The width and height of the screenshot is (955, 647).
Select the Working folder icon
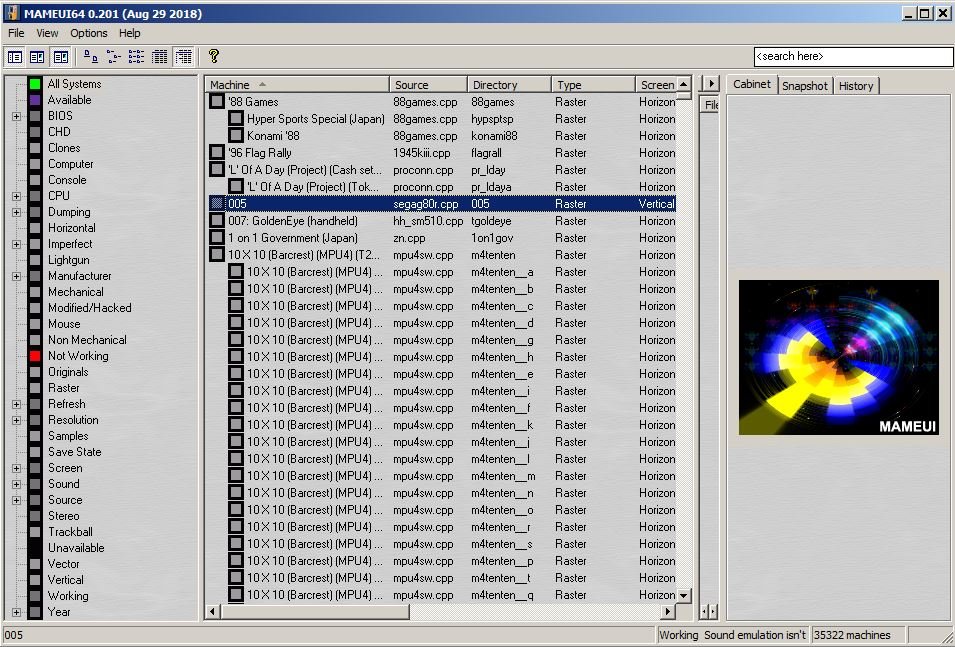[35, 596]
